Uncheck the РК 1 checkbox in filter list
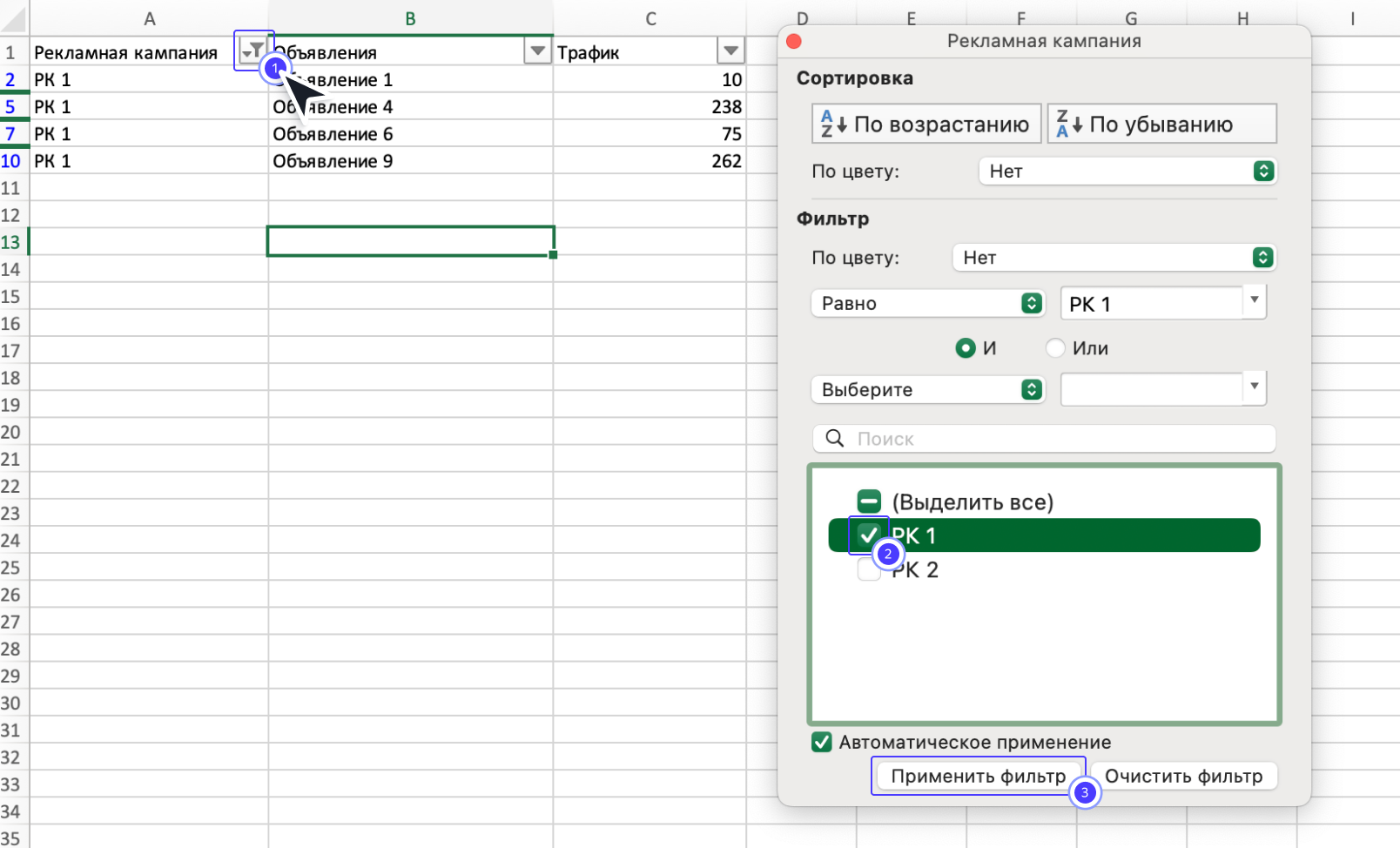Screen dimensions: 1400x848 (869, 535)
